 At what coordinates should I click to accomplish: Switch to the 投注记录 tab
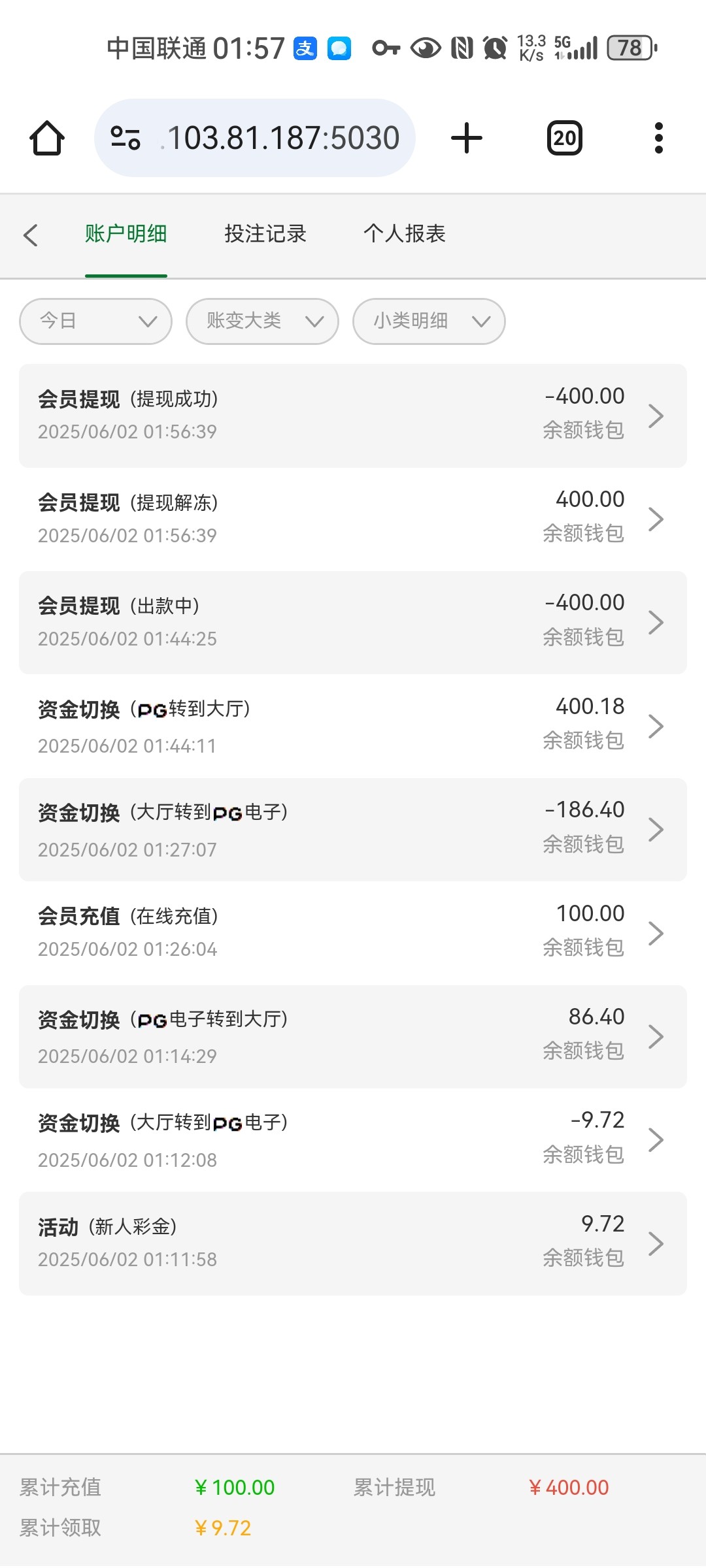265,234
